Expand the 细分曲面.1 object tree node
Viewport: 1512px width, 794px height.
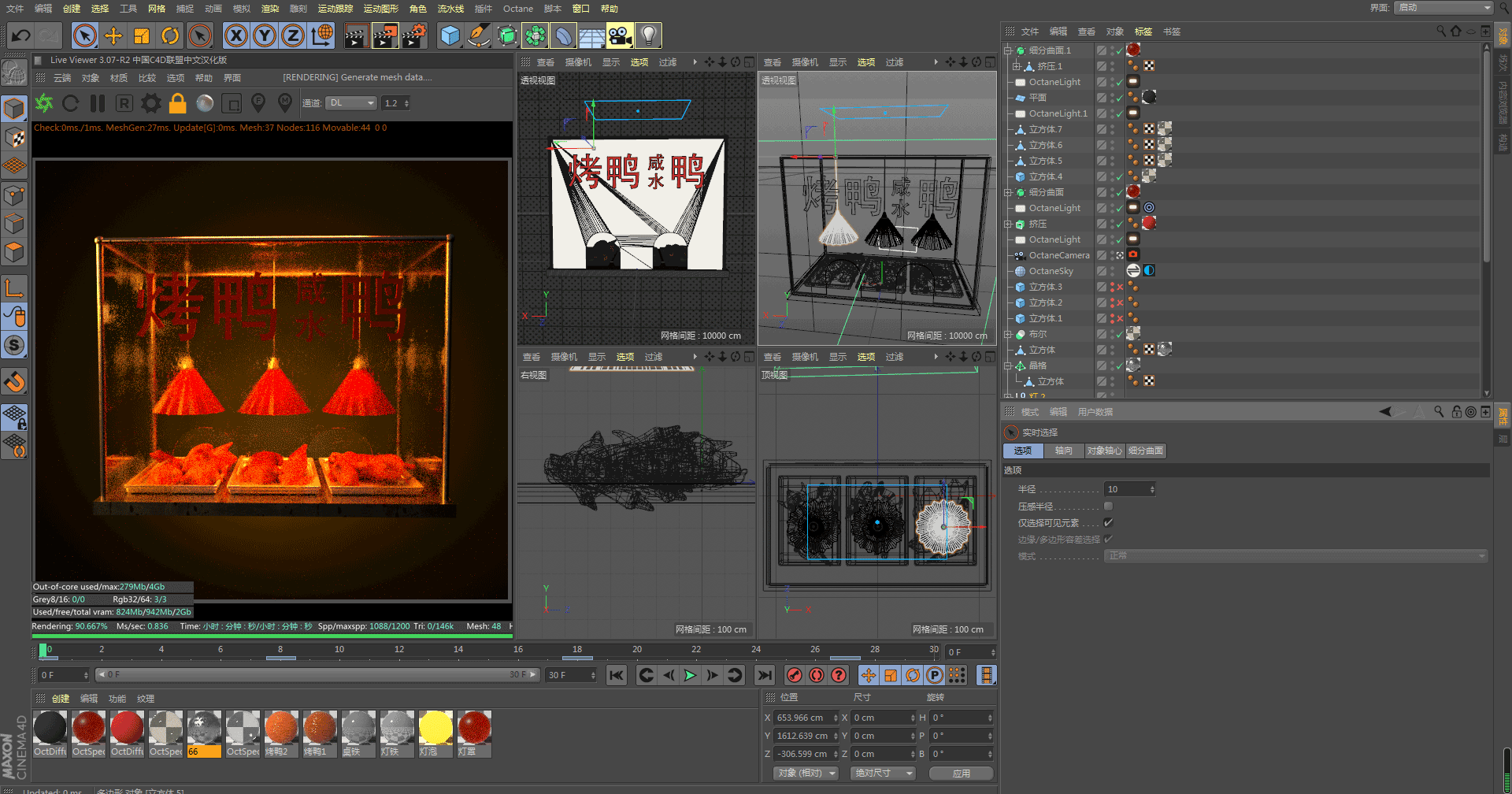pos(1007,50)
